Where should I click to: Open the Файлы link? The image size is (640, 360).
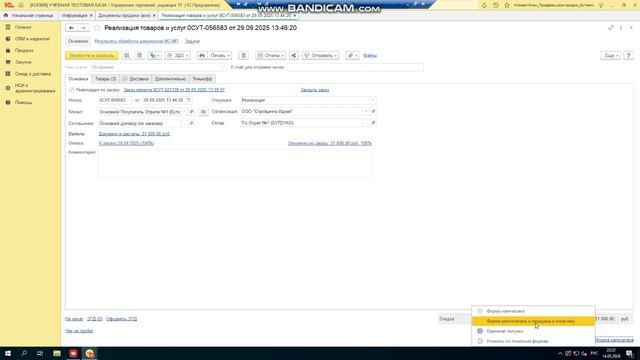[x=370, y=56]
